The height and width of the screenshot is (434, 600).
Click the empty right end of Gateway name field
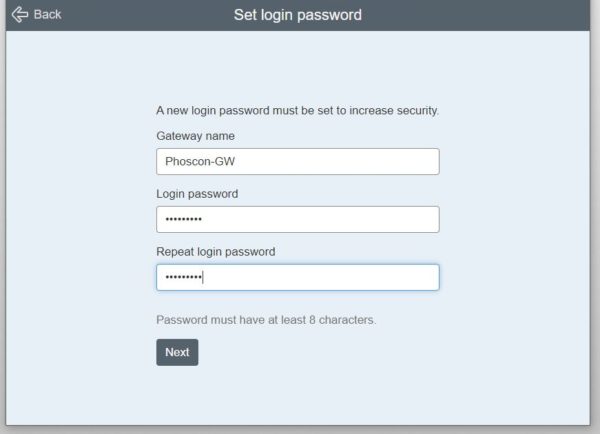pyautogui.click(x=402, y=162)
